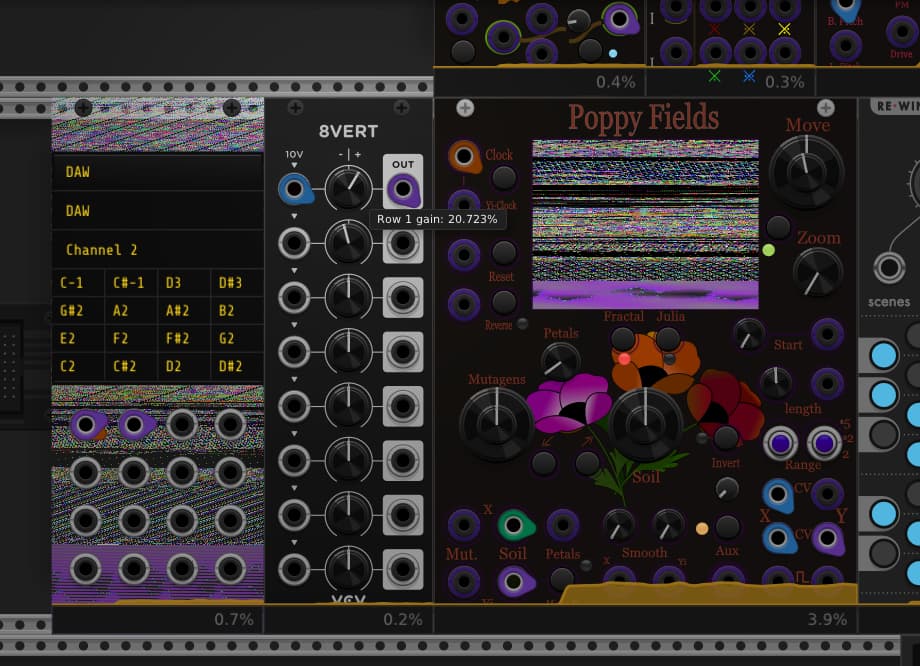The width and height of the screenshot is (920, 666).
Task: Click the Move knob on Poppy Fields
Action: coord(808,172)
